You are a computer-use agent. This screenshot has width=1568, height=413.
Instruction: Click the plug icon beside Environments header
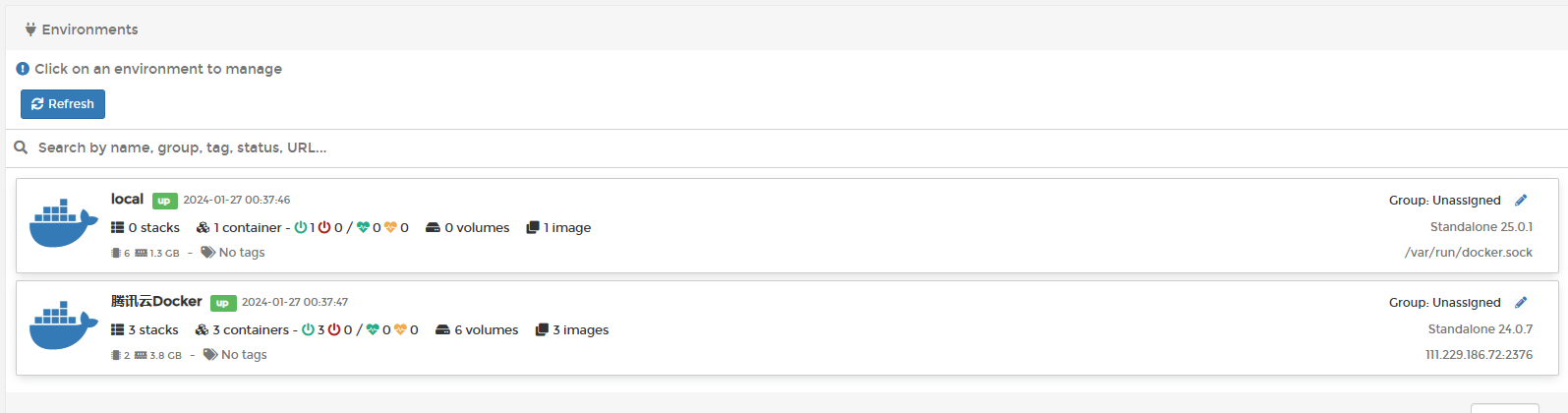click(x=30, y=29)
